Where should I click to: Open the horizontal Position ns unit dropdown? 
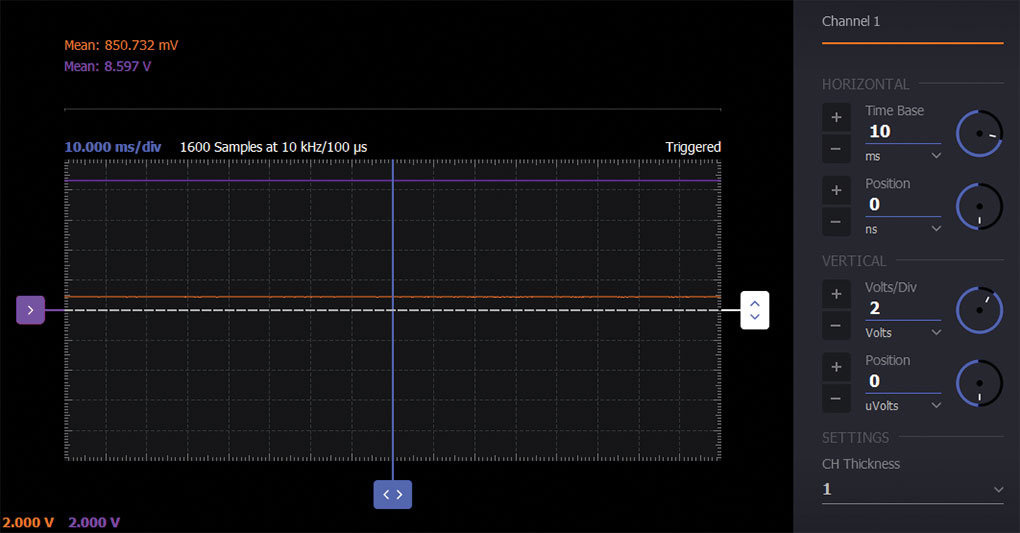click(903, 229)
